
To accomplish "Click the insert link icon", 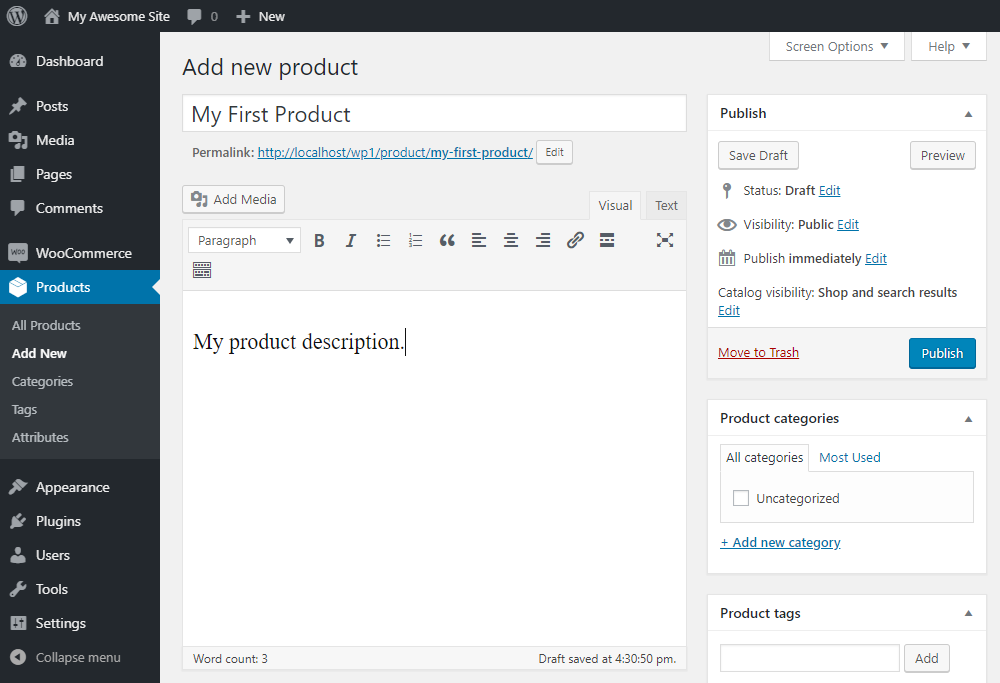I will pos(575,240).
